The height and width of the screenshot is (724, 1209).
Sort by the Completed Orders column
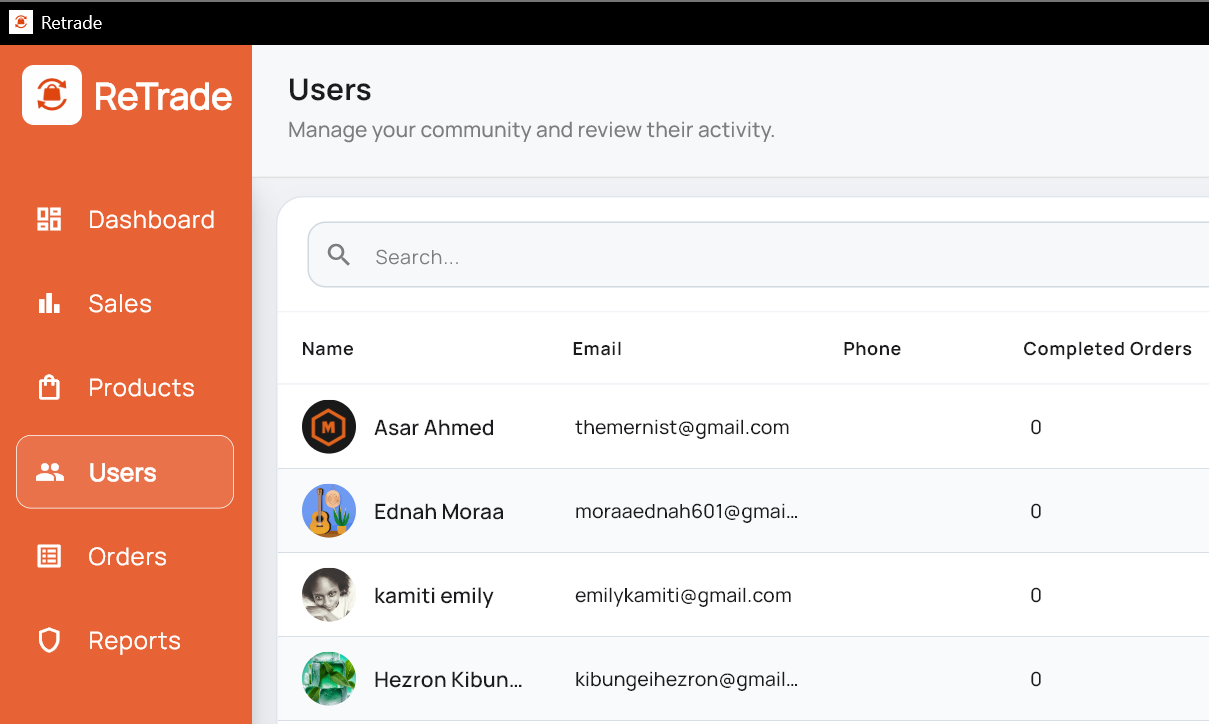(x=1107, y=348)
